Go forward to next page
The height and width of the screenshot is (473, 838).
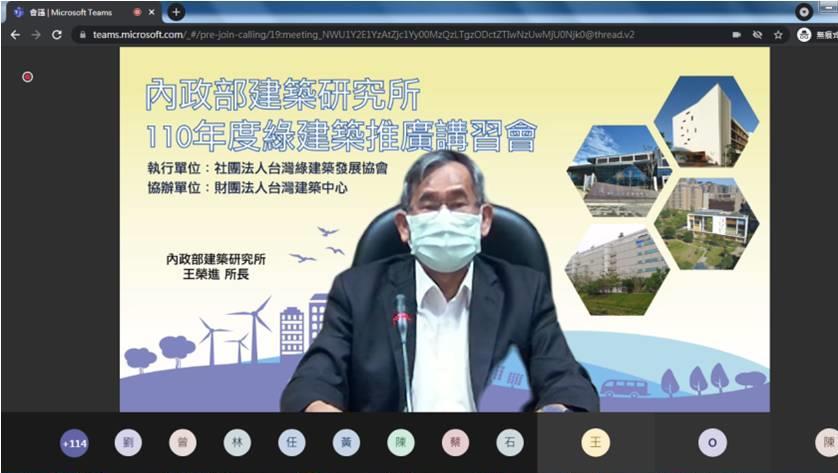tap(36, 35)
